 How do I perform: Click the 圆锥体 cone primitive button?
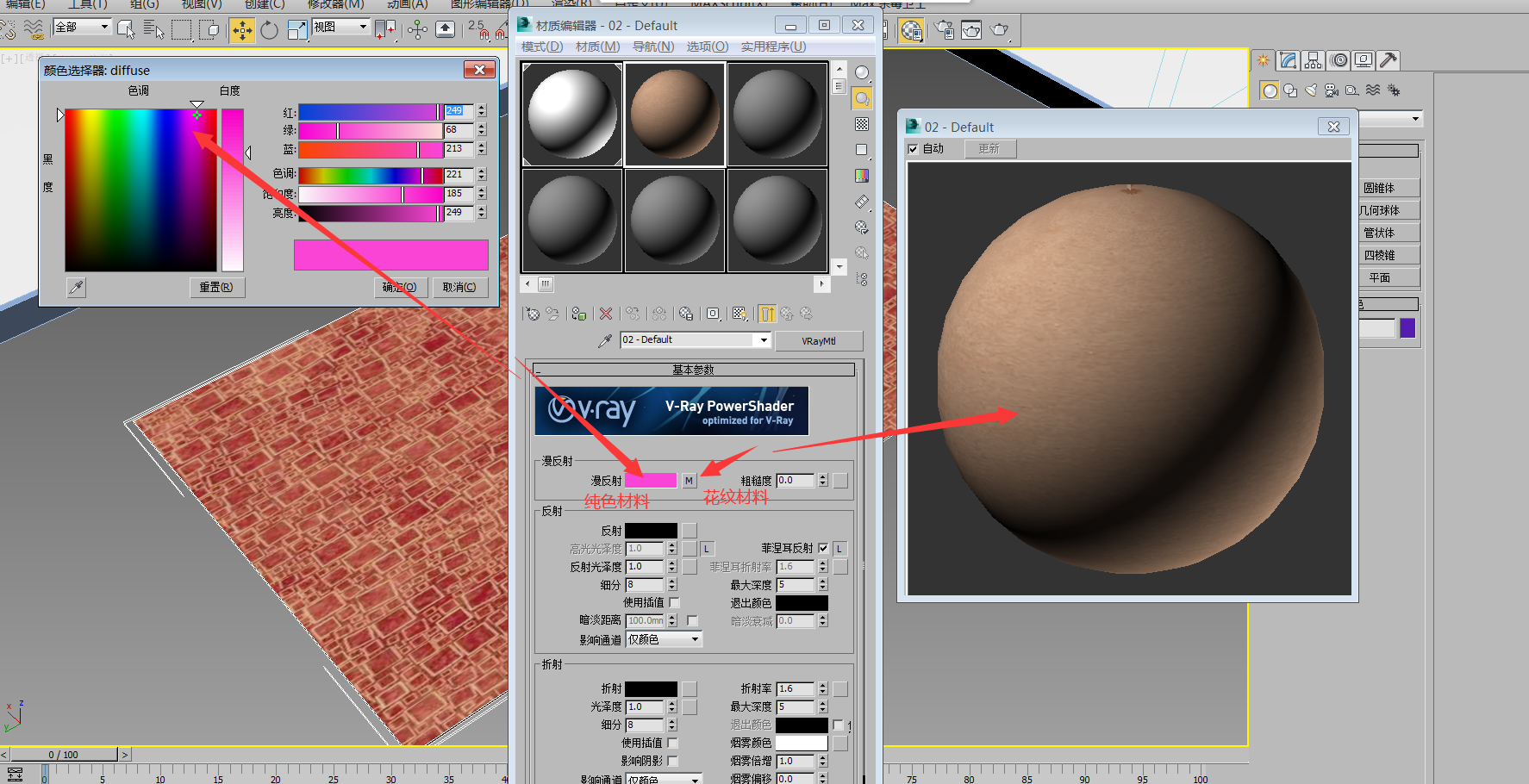coord(1388,188)
